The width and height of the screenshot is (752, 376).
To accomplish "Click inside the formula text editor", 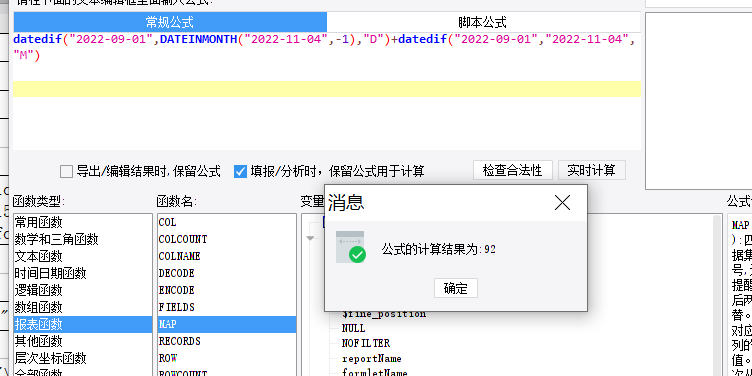I will tap(327, 91).
